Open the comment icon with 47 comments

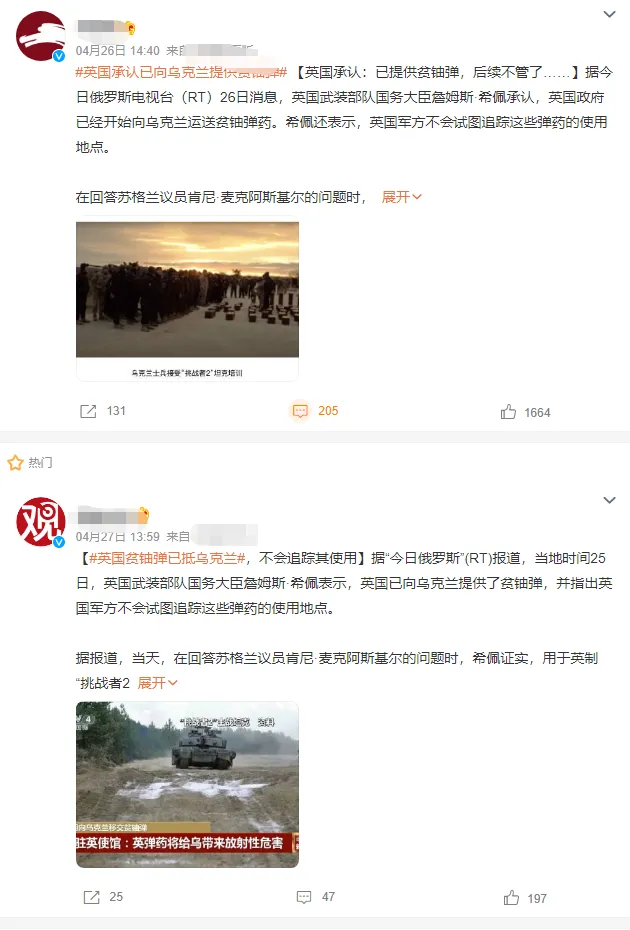point(304,897)
